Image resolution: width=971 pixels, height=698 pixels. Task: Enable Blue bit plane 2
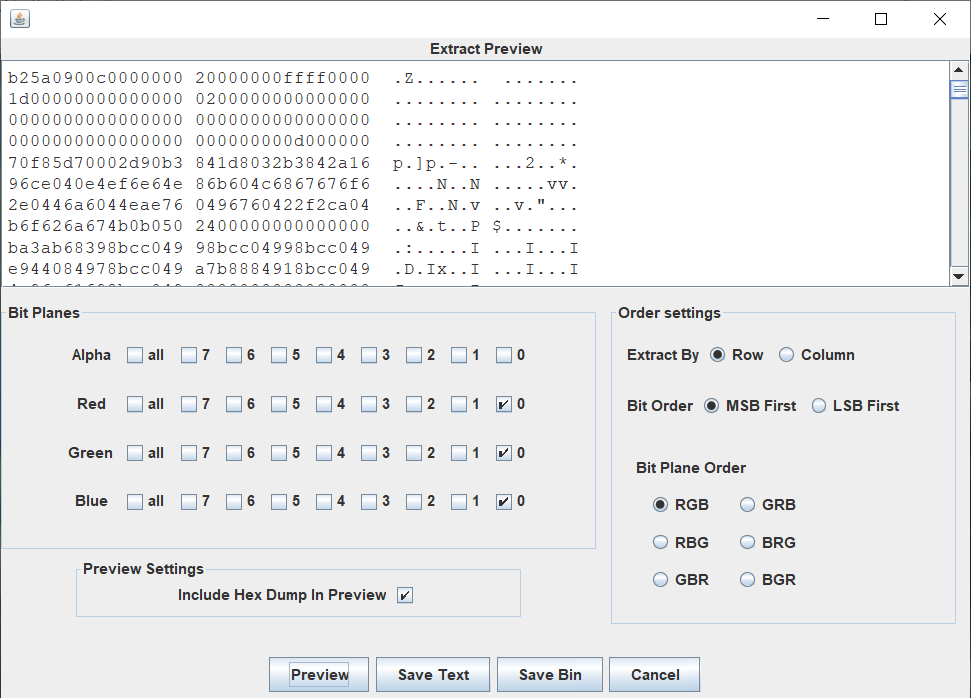(414, 501)
